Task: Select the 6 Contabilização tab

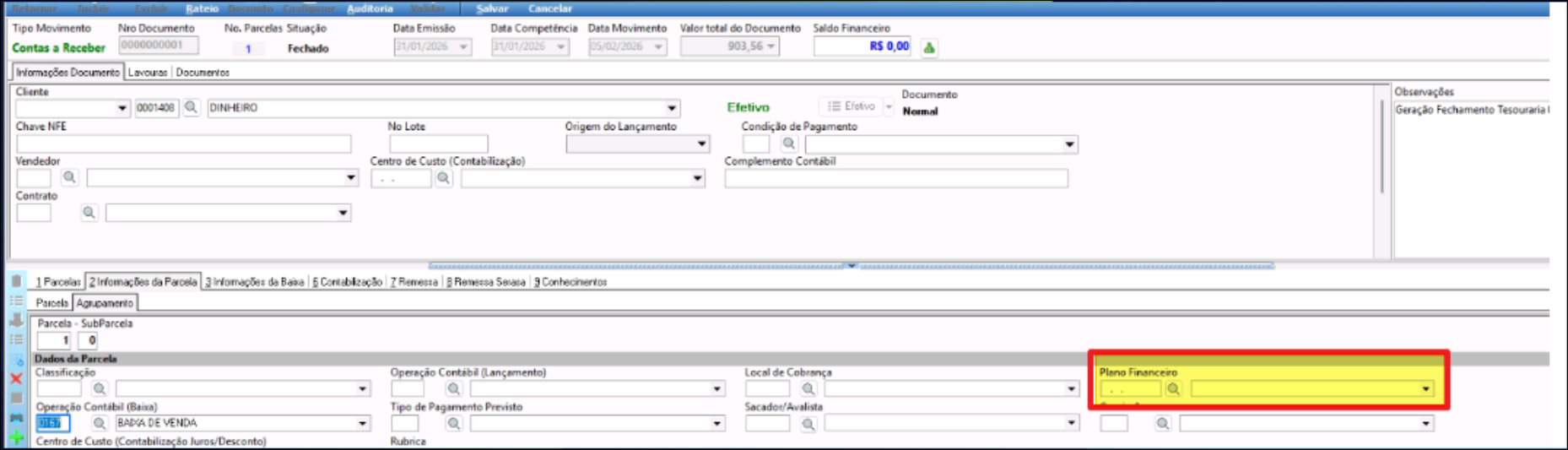Action: (x=348, y=282)
